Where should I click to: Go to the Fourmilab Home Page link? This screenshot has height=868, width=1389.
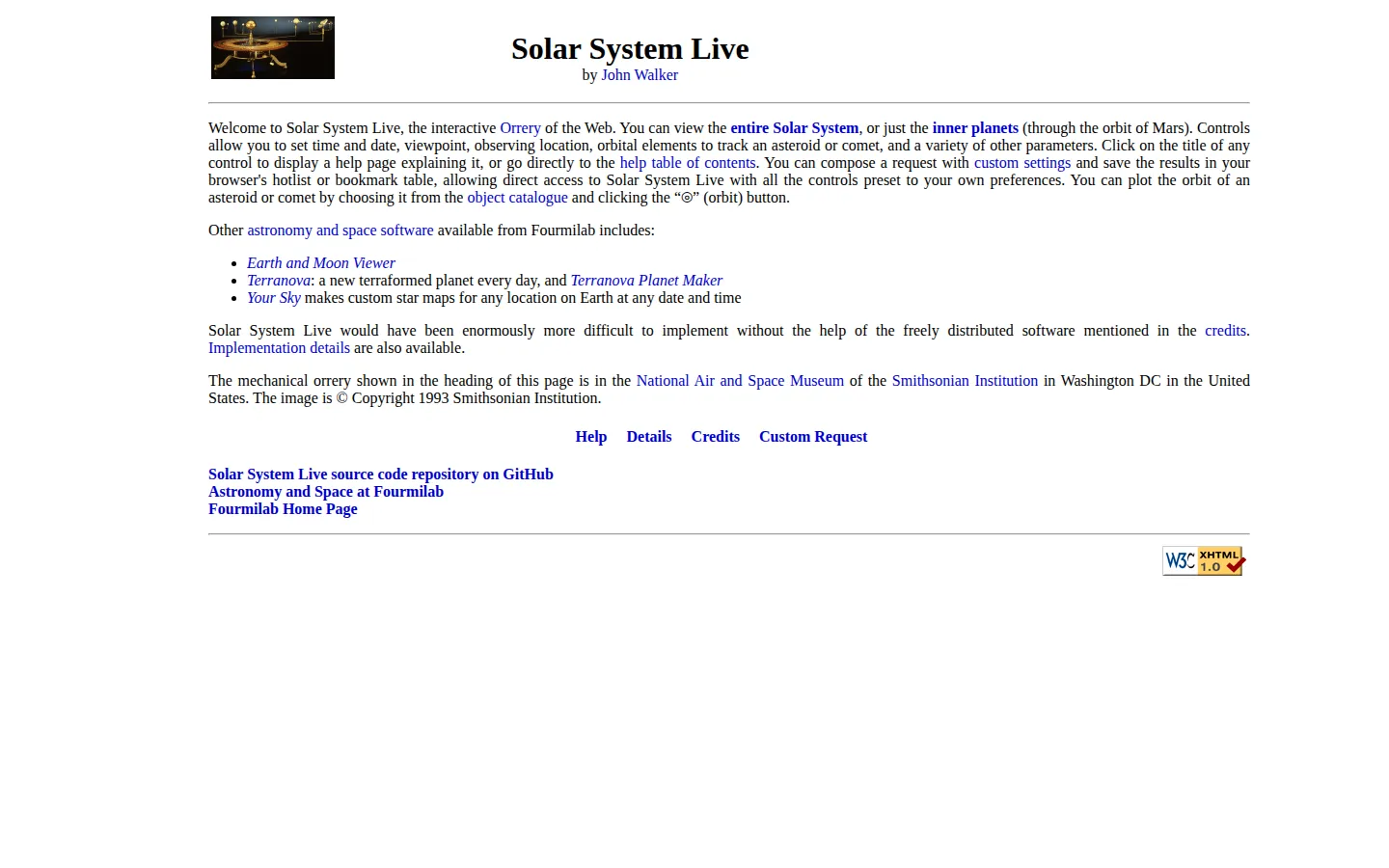point(283,509)
